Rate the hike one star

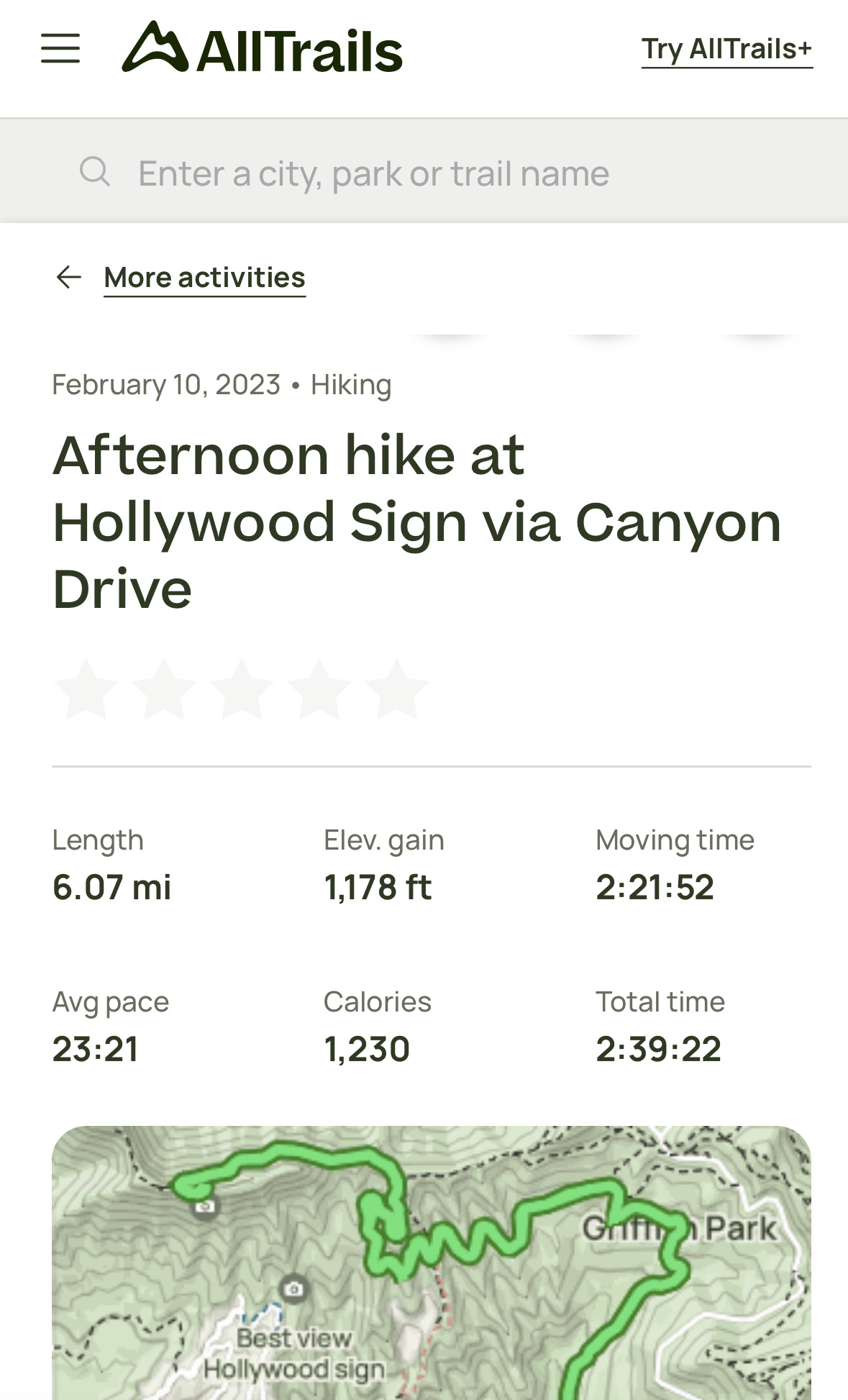coord(86,689)
